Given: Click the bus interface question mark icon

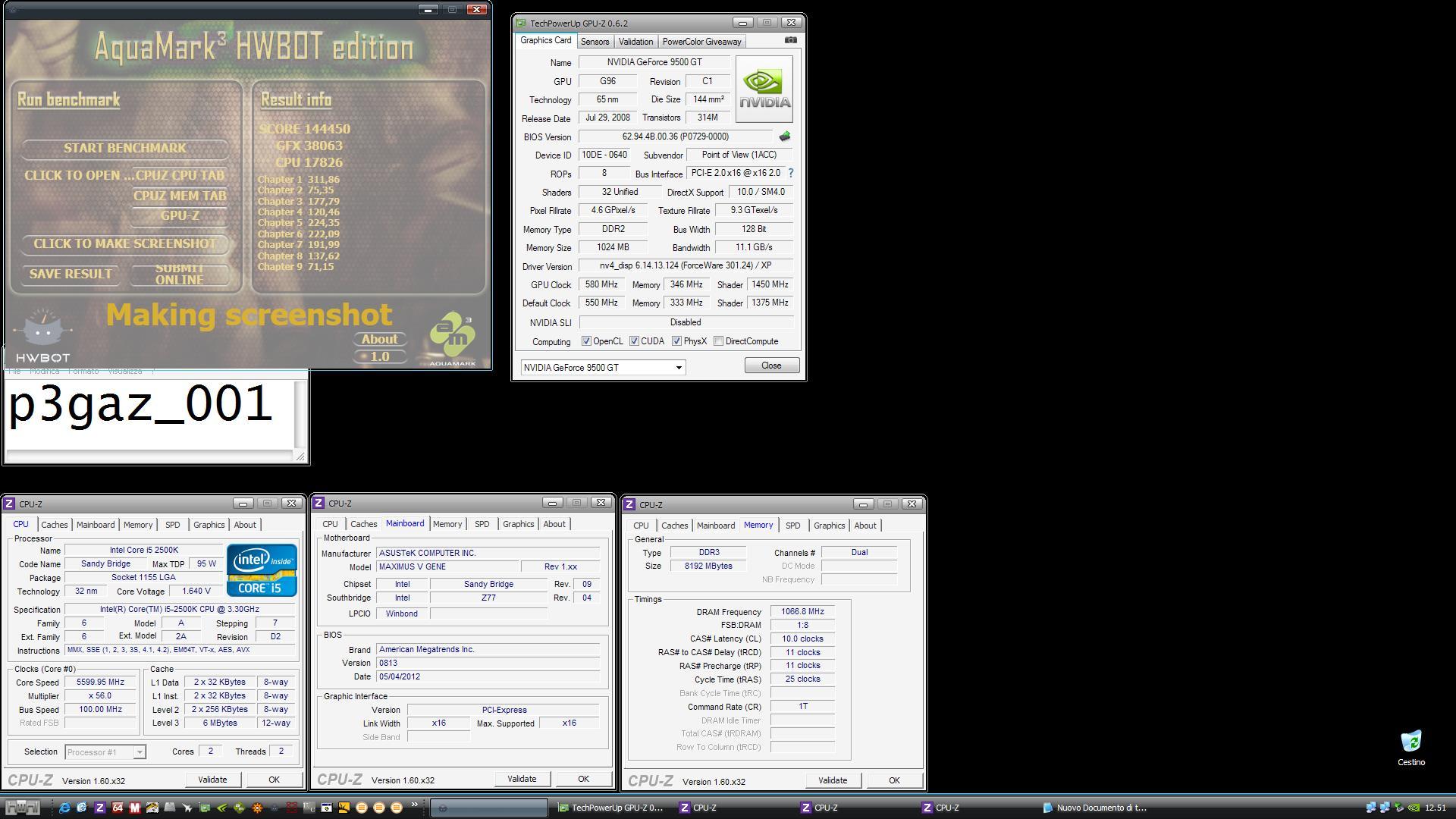Looking at the screenshot, I should [x=791, y=173].
